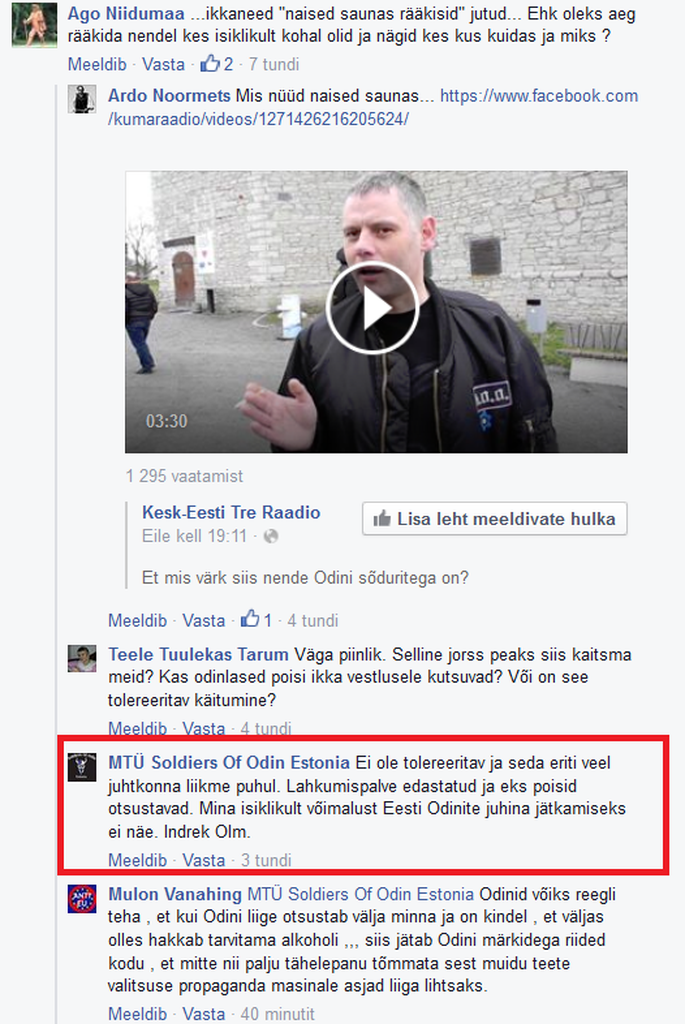The image size is (685, 1024).
Task: Click the '40 minutit' timestamp on Mulon Vanahing's comment
Action: (x=278, y=1014)
